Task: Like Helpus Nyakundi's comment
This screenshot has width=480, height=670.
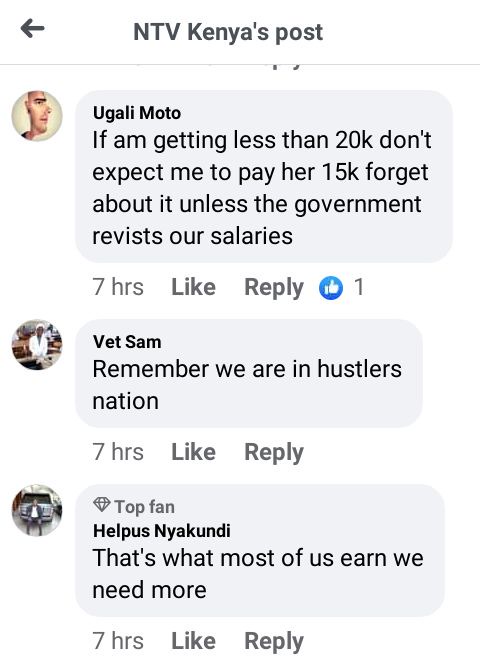Action: (x=193, y=641)
